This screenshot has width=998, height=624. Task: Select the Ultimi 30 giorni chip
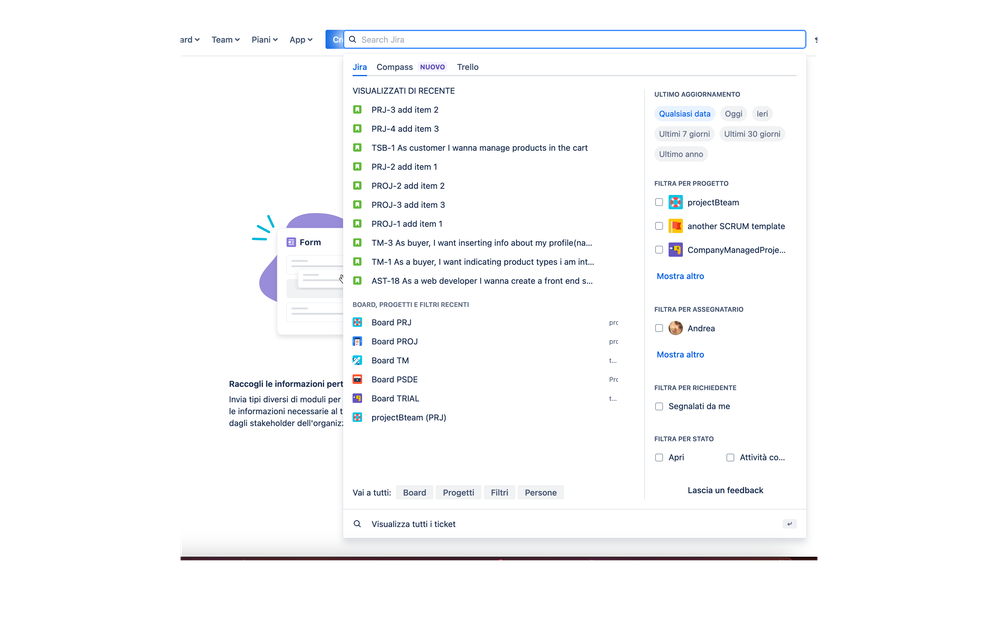tap(752, 134)
